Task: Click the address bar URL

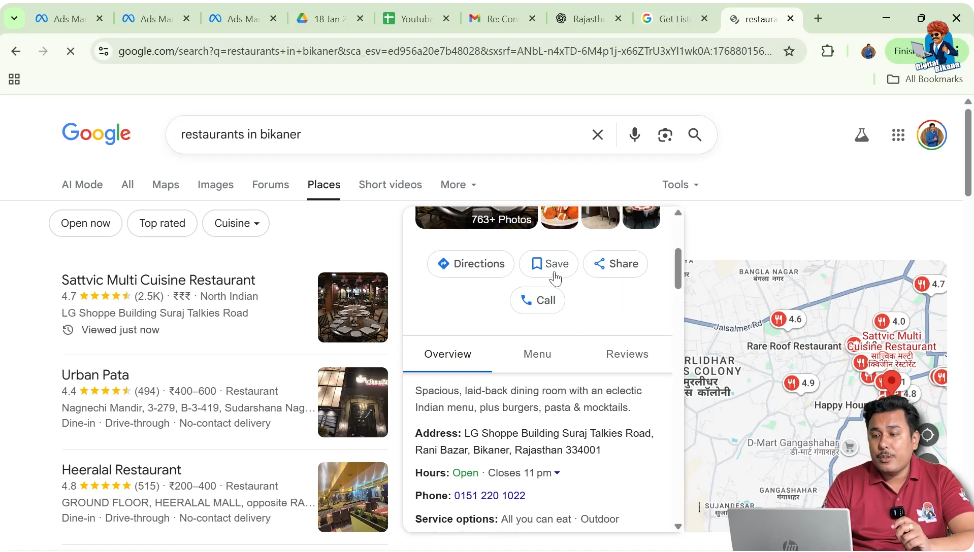Action: 445,52
